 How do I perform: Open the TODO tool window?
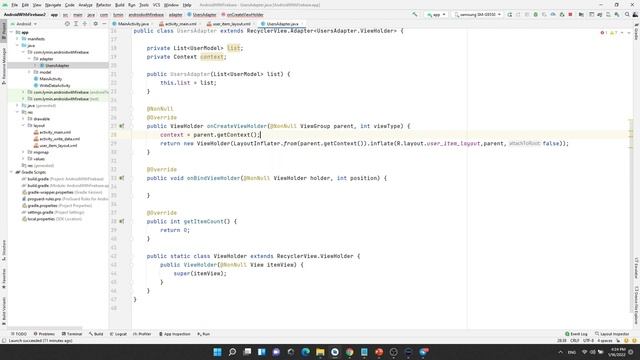[x=19, y=334]
